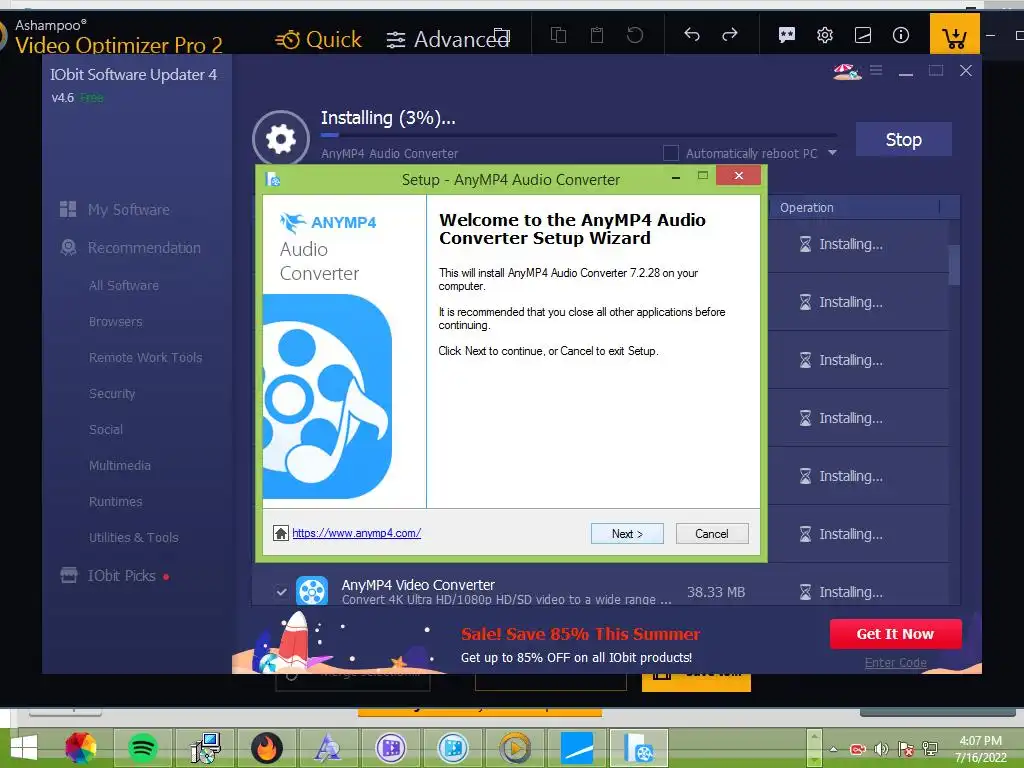Click the Ashampoo reset circular arrow icon

(x=635, y=35)
